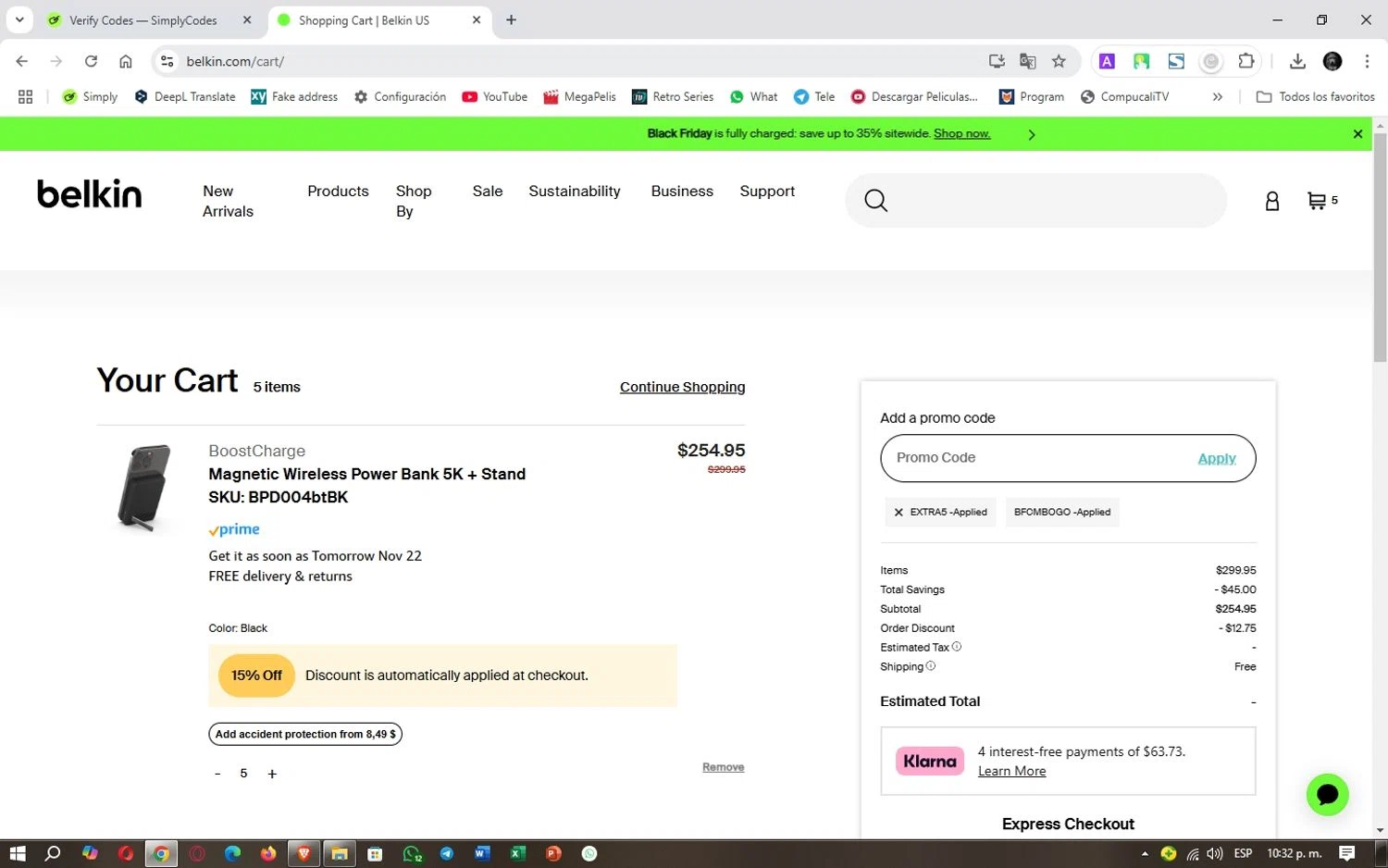Open Business menu item
Screen dimensions: 1388x868
(x=682, y=191)
